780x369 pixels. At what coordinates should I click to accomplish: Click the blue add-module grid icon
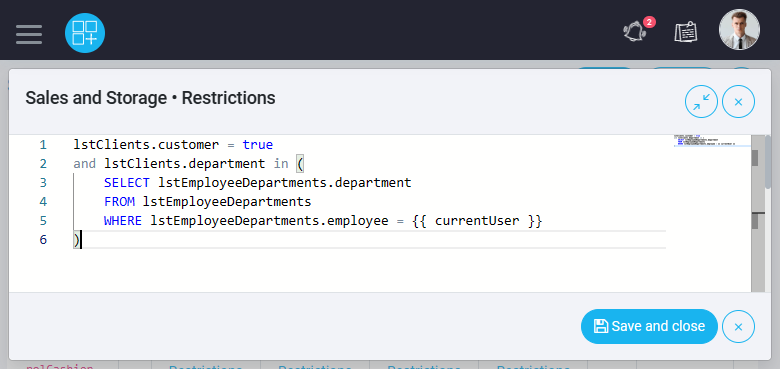coord(85,33)
